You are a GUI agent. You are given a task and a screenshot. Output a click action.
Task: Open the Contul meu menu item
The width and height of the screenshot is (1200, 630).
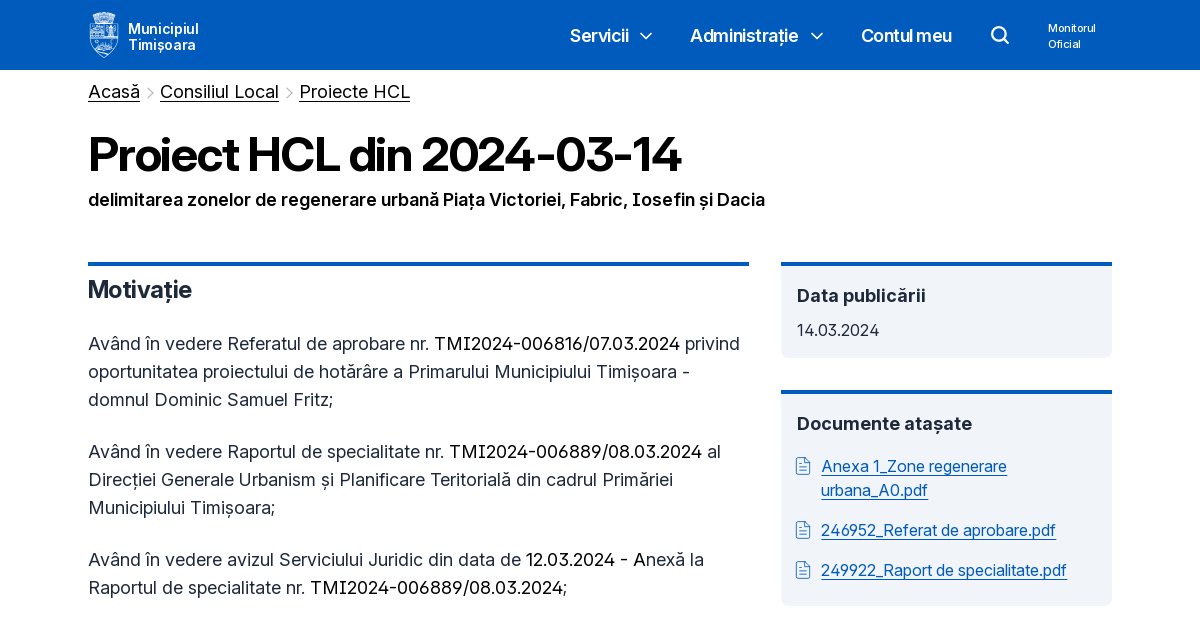tap(906, 36)
